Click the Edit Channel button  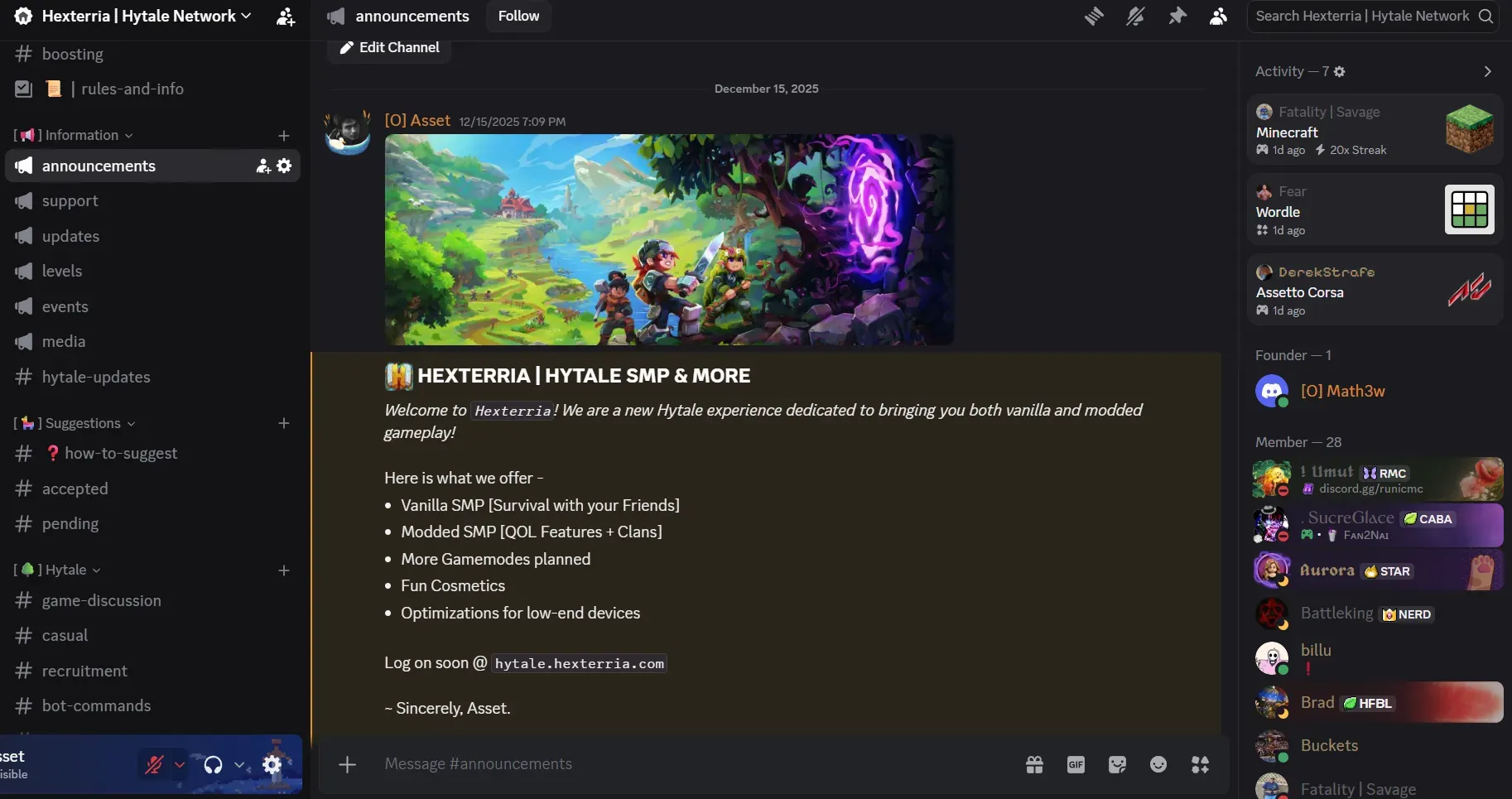pos(389,48)
